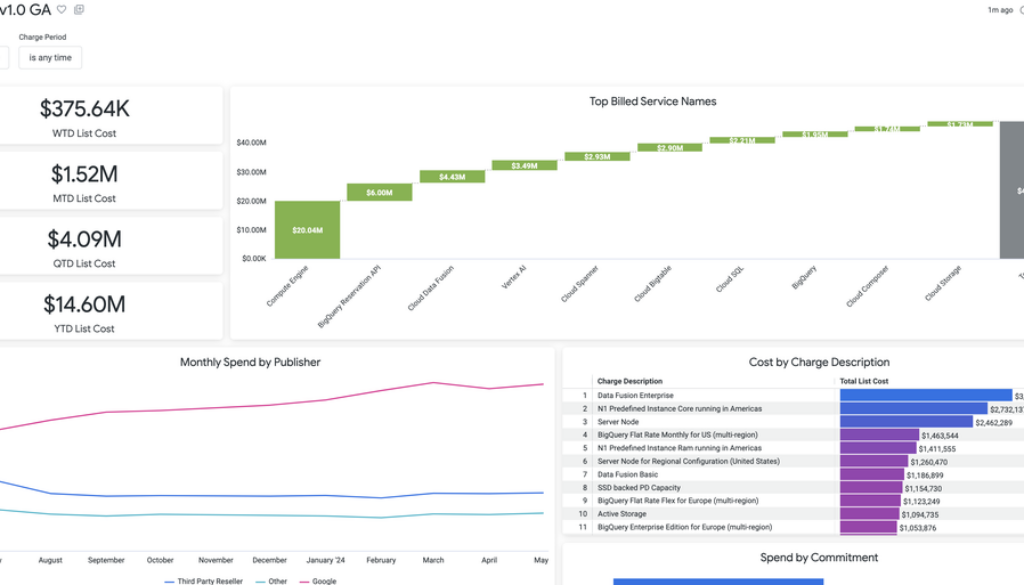The width and height of the screenshot is (1024, 585).
Task: Select the BigQuery Reservation API $6.00M bar
Action: [379, 192]
